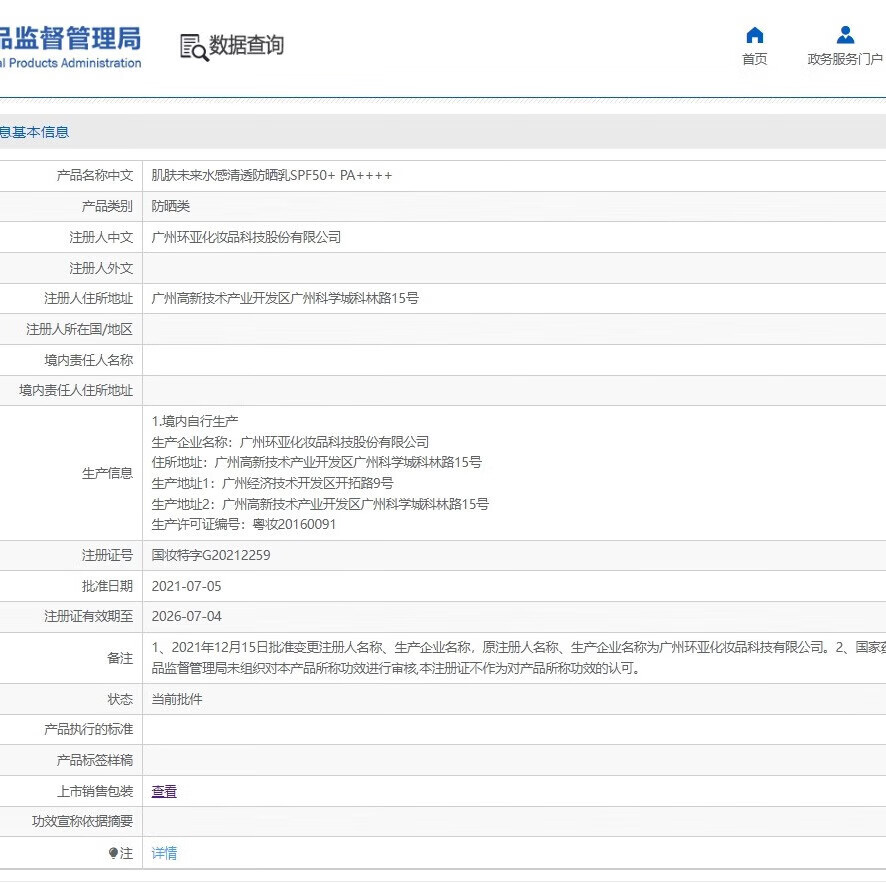Click the lightbulb icon beside 注
The width and height of the screenshot is (886, 886).
[113, 853]
